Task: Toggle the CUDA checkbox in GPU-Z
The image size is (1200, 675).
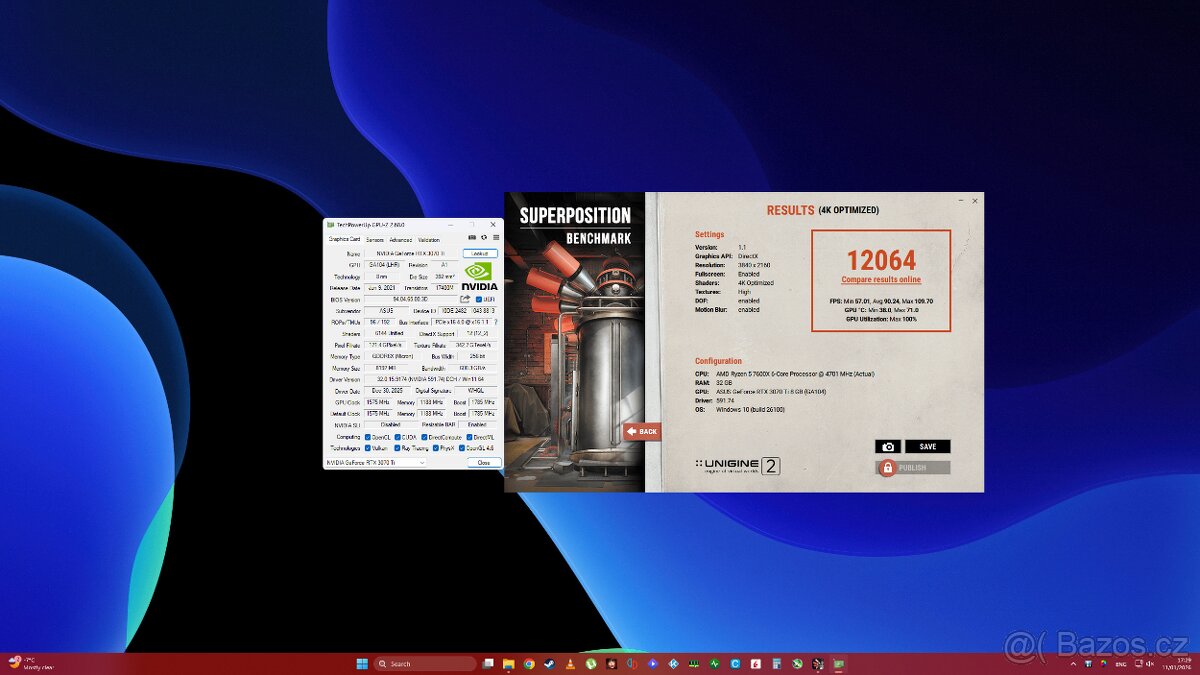Action: pos(398,437)
